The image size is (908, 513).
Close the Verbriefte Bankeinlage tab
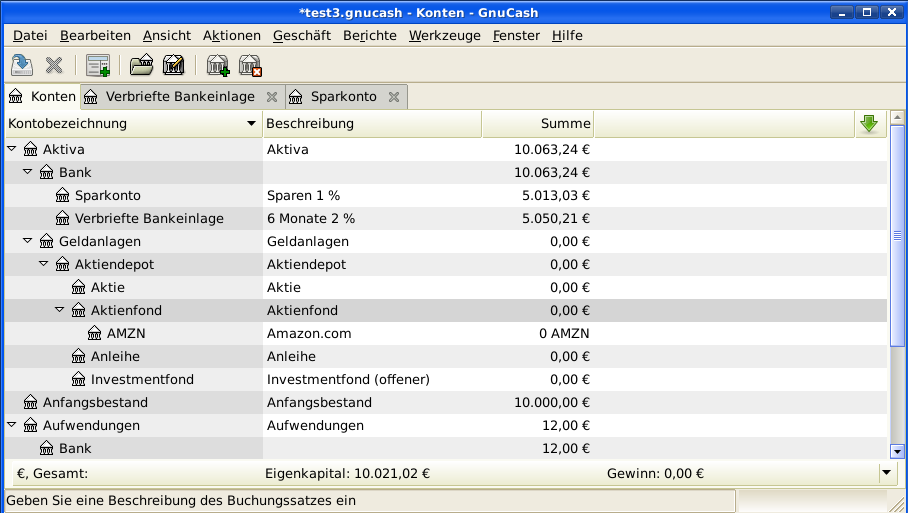272,97
